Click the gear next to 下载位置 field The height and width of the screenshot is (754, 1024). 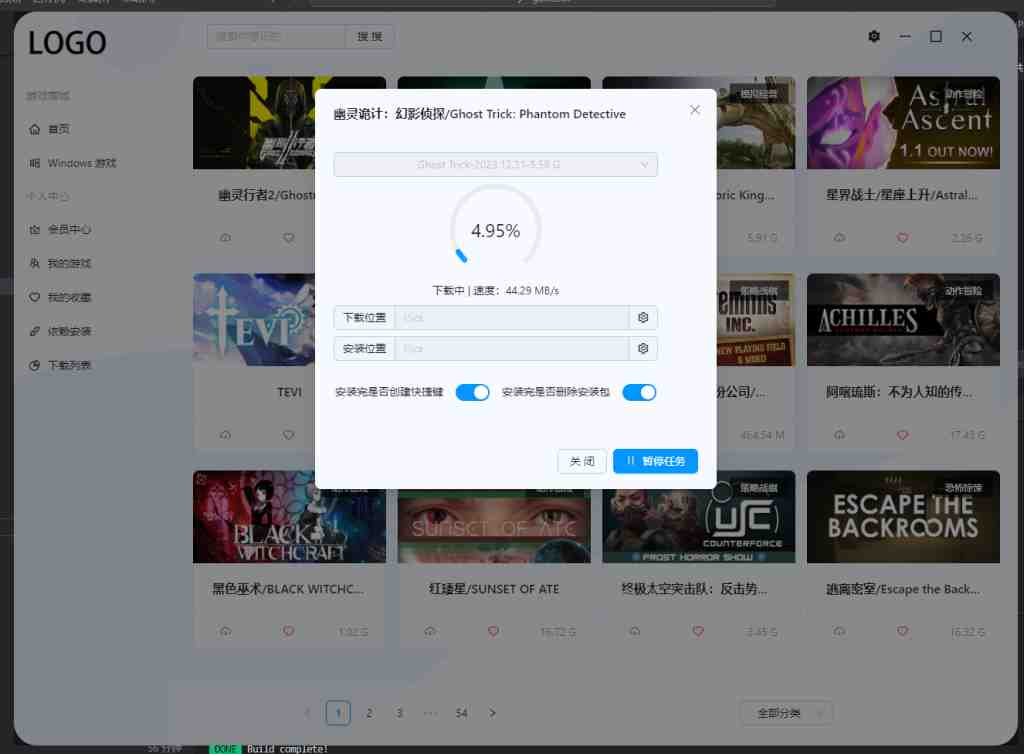pos(643,317)
